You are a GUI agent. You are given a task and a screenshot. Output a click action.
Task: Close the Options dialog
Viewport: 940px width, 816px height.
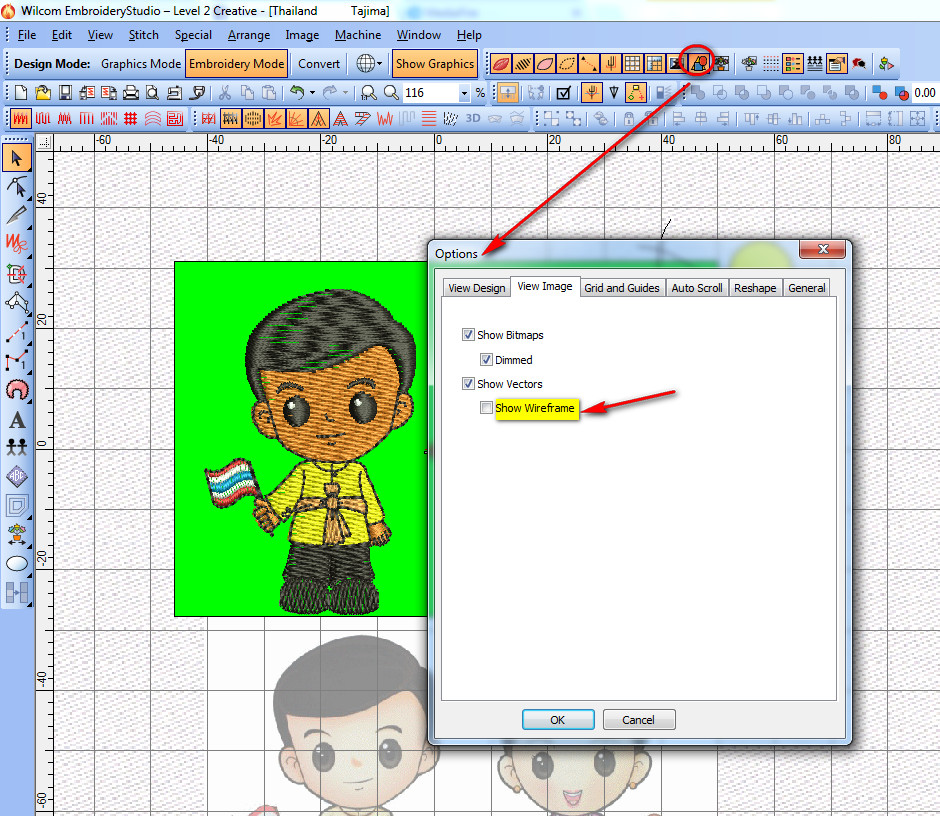tap(822, 249)
